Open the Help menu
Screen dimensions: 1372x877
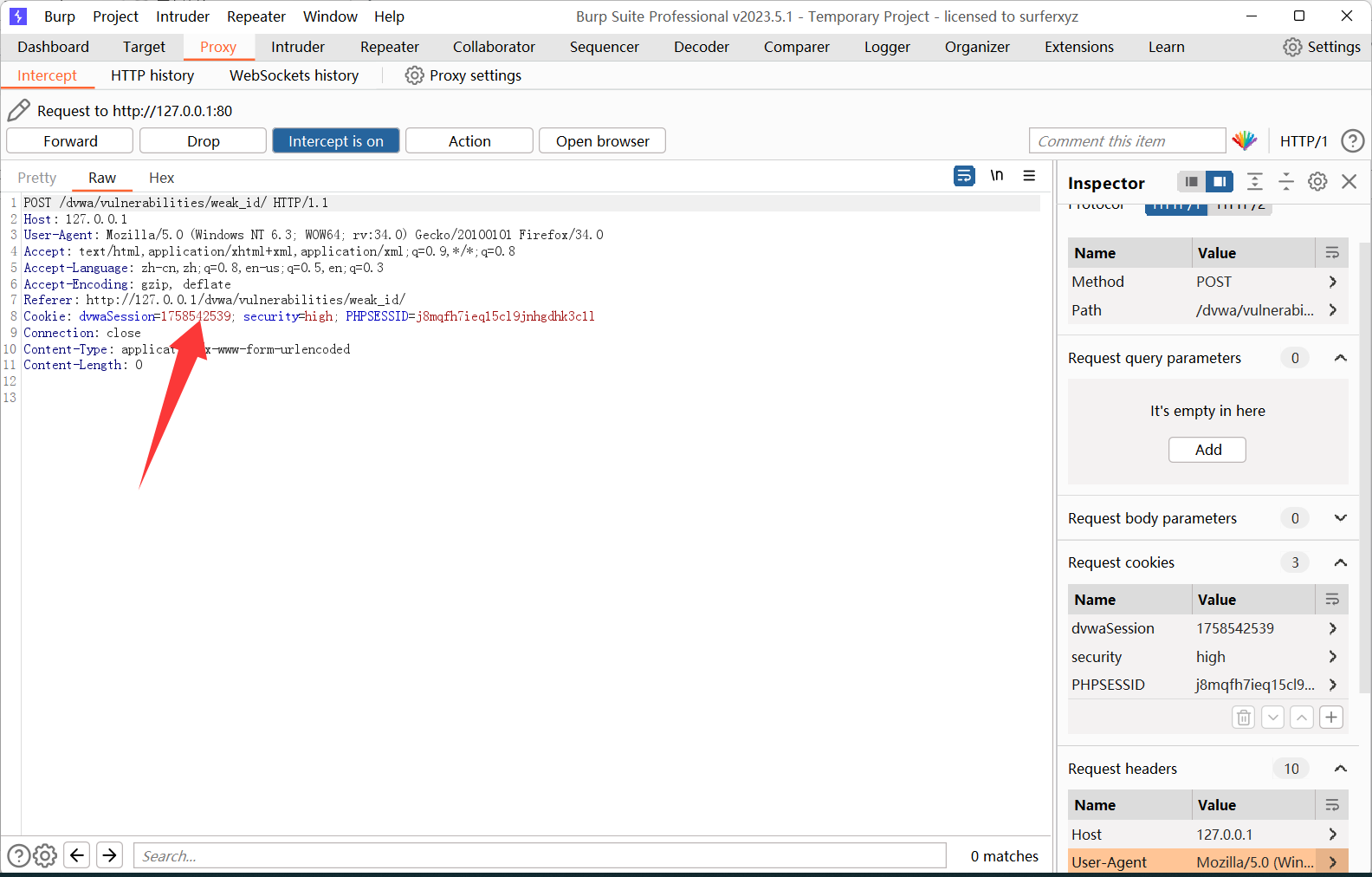click(x=389, y=16)
